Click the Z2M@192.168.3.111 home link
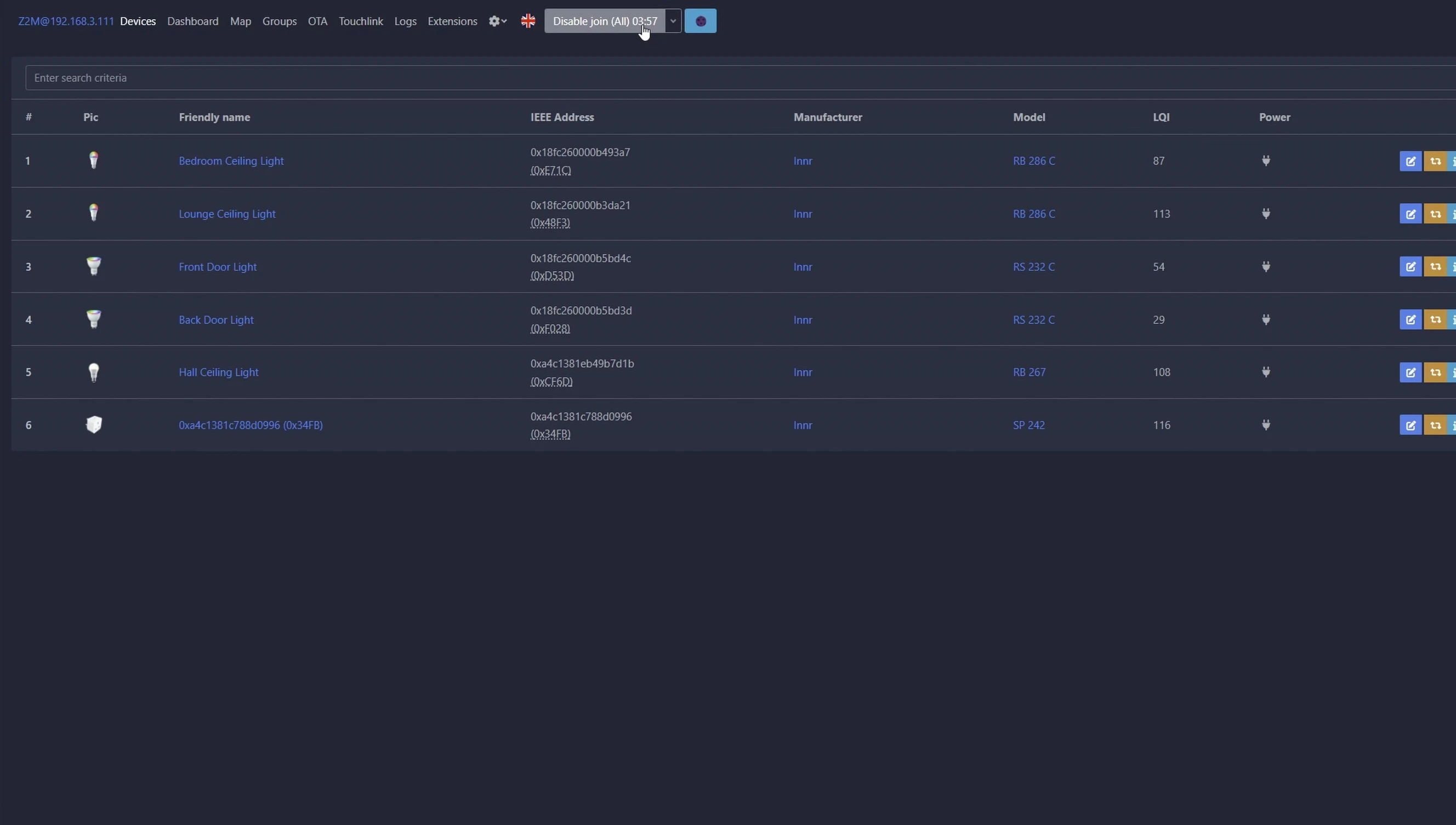 [x=66, y=21]
